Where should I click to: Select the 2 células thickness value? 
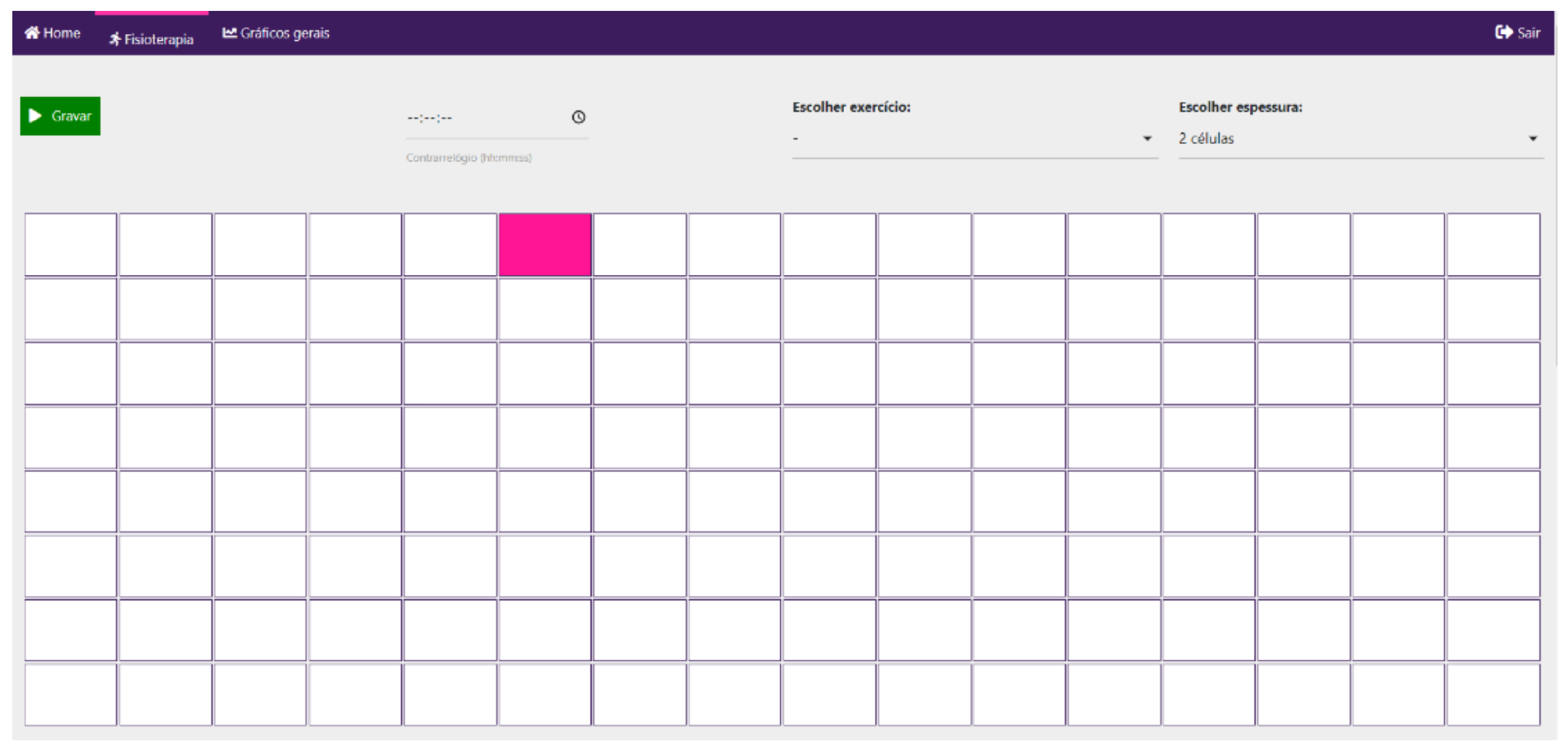click(x=1206, y=139)
